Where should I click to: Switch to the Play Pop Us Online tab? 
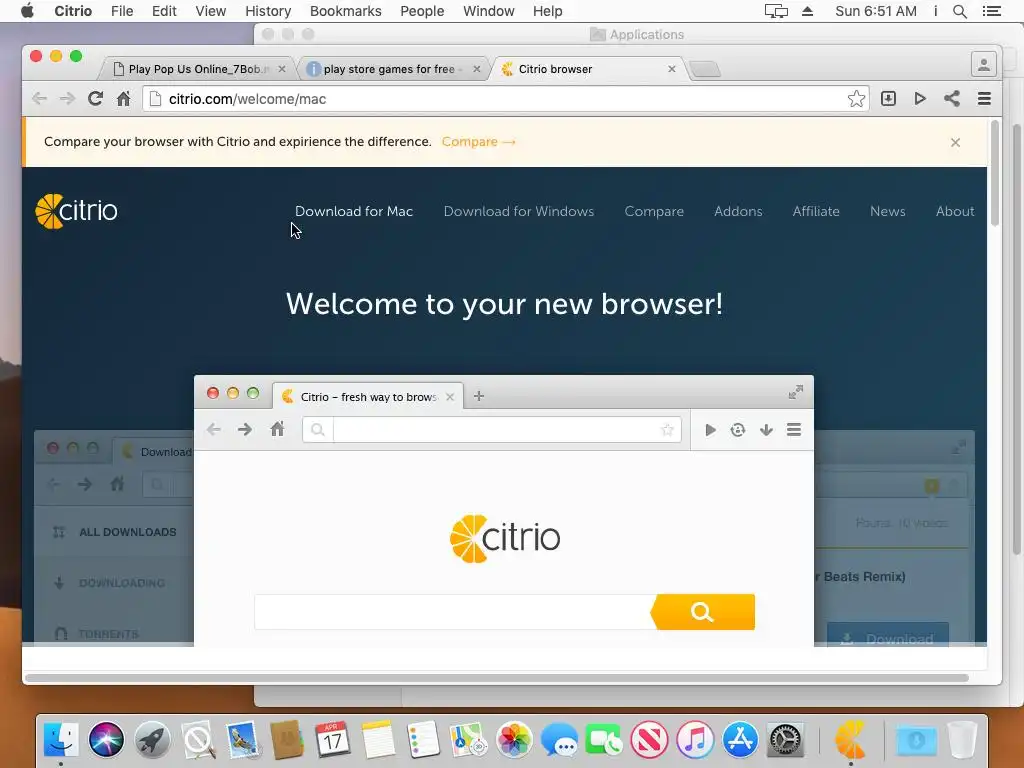click(197, 69)
